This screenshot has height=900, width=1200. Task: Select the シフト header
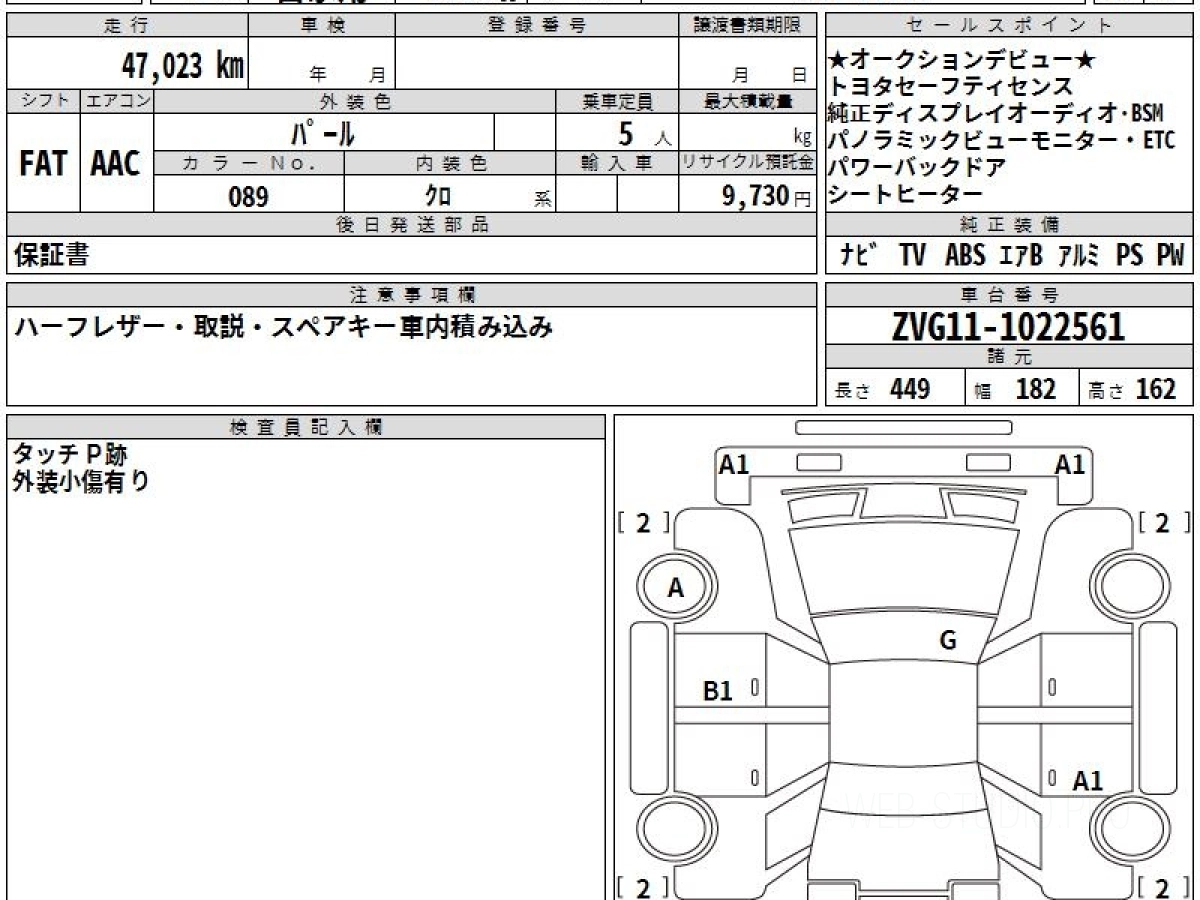[x=43, y=101]
